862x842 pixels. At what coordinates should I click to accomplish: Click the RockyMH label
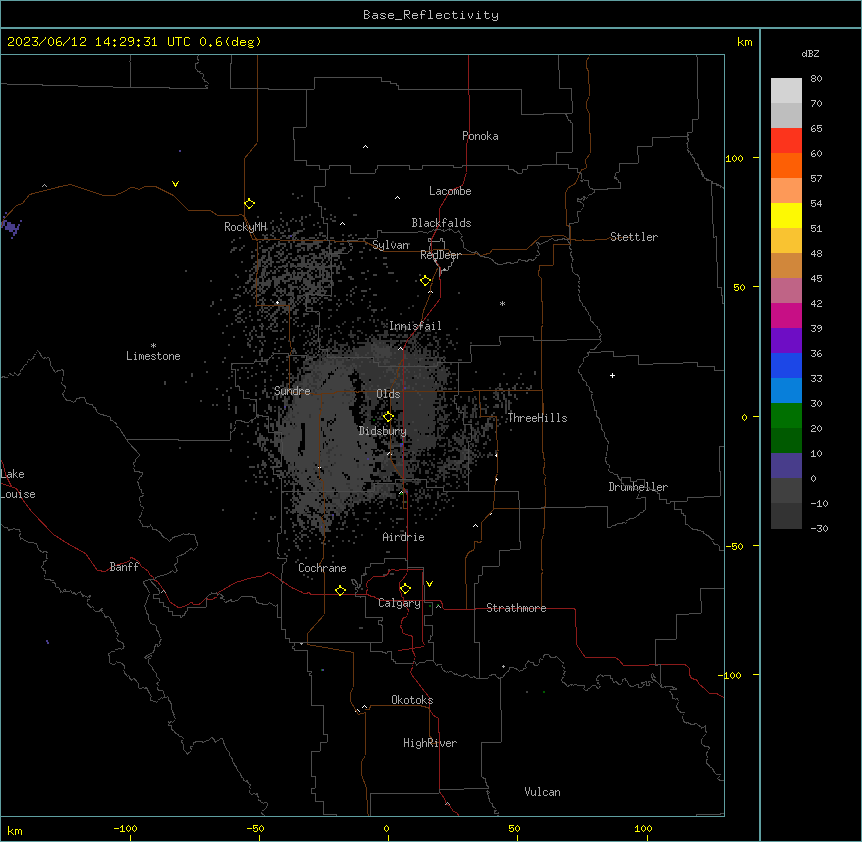click(x=245, y=227)
